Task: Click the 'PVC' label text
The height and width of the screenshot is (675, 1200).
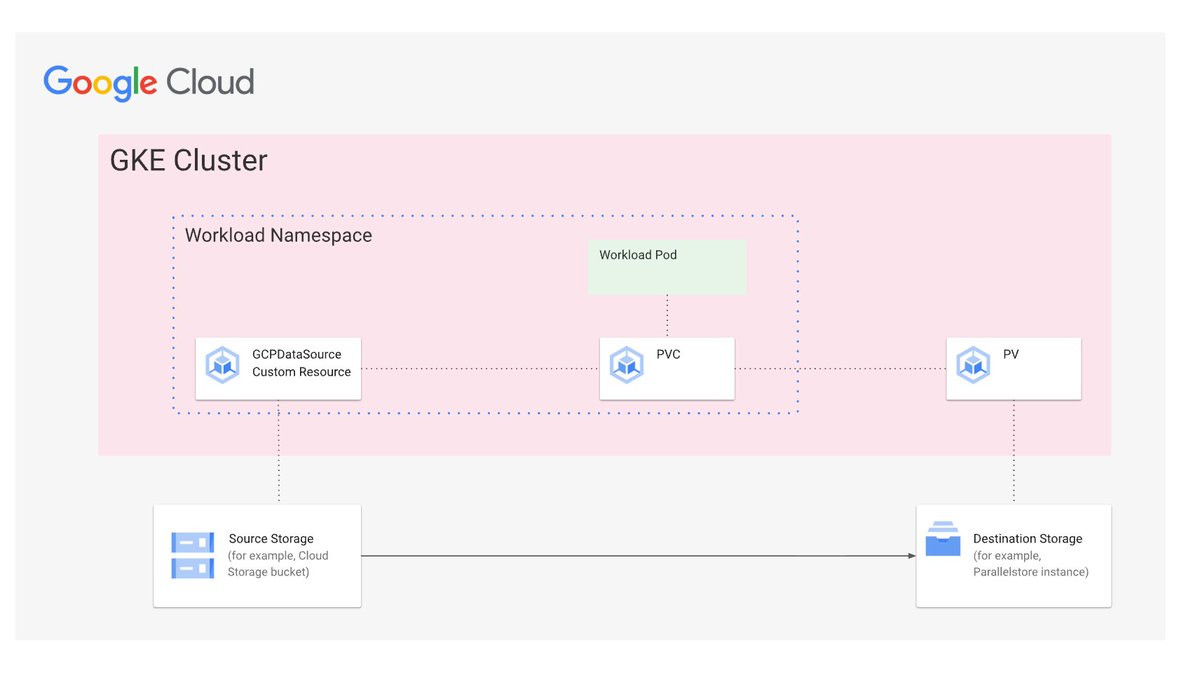Action: 668,354
